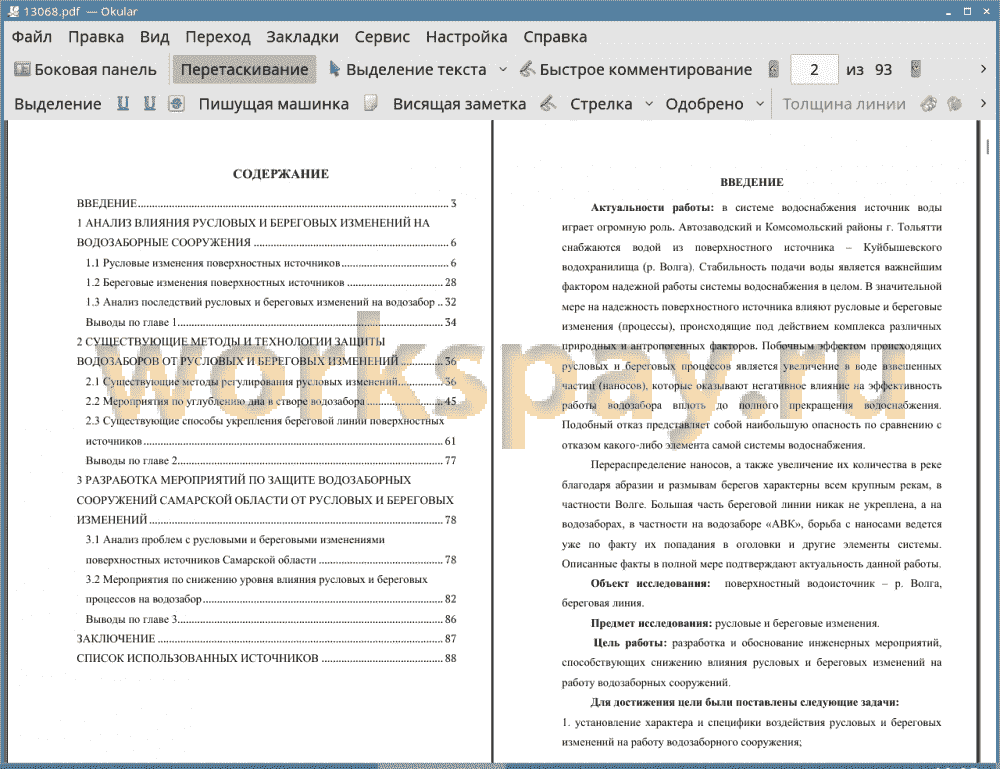This screenshot has height=769, width=1000.
Task: Open the Переход menu
Action: [217, 37]
